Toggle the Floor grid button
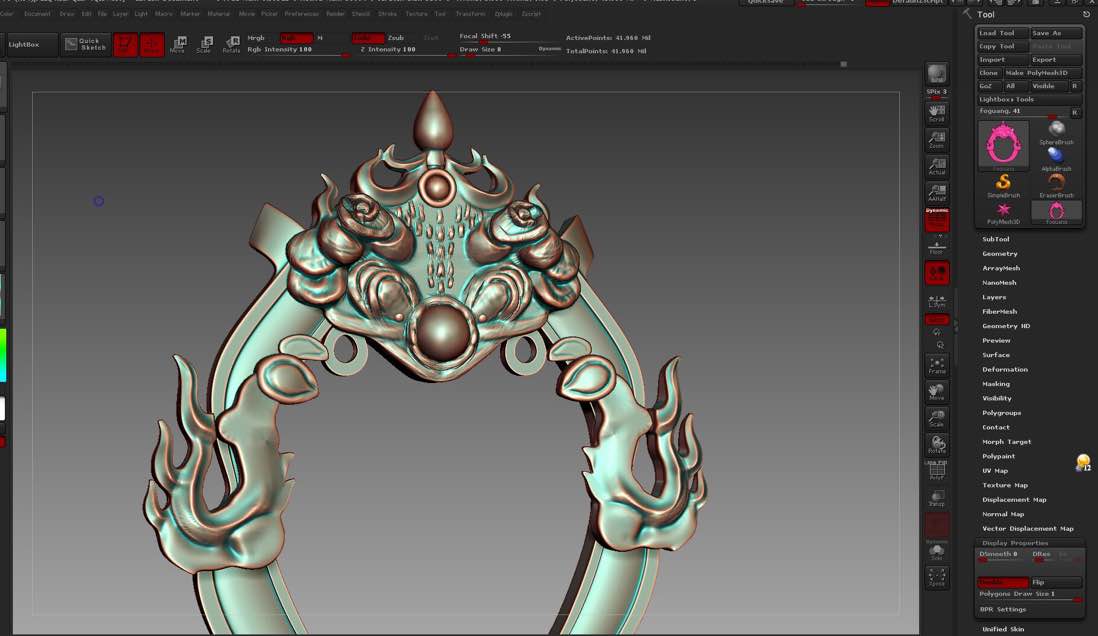1098x636 pixels. click(937, 246)
